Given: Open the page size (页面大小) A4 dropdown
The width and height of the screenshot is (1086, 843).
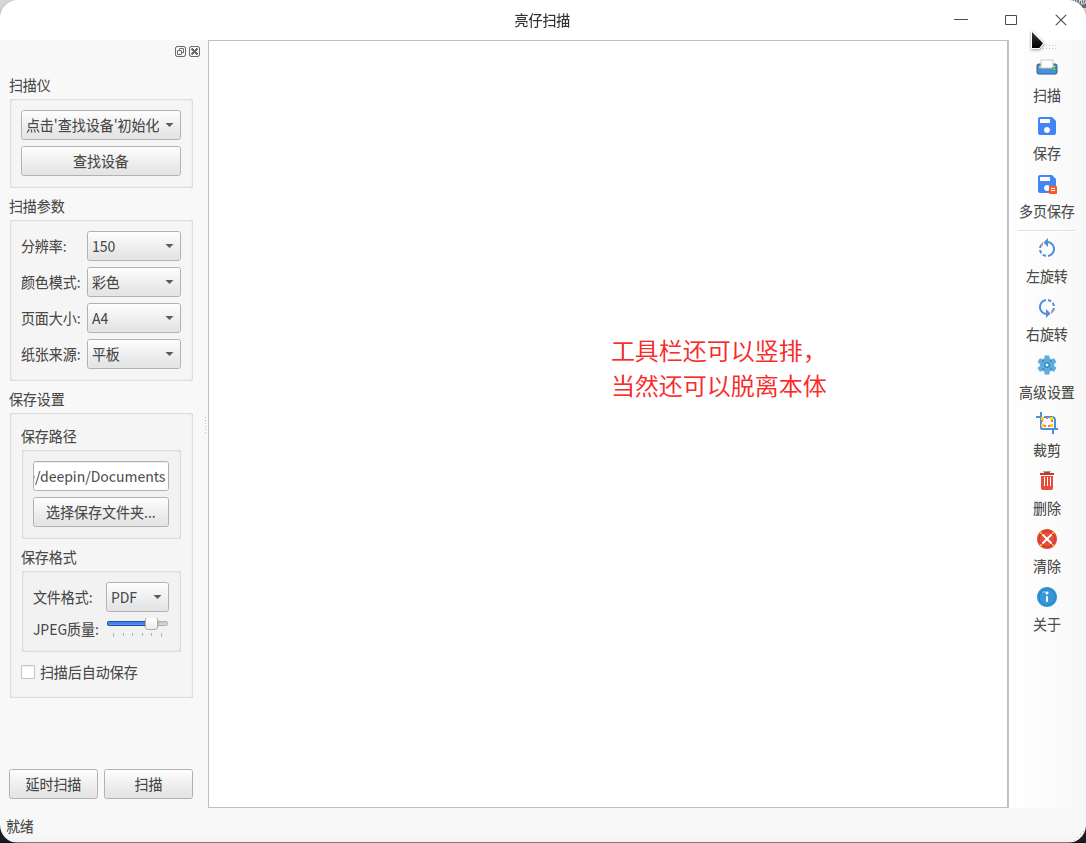Looking at the screenshot, I should [x=134, y=319].
